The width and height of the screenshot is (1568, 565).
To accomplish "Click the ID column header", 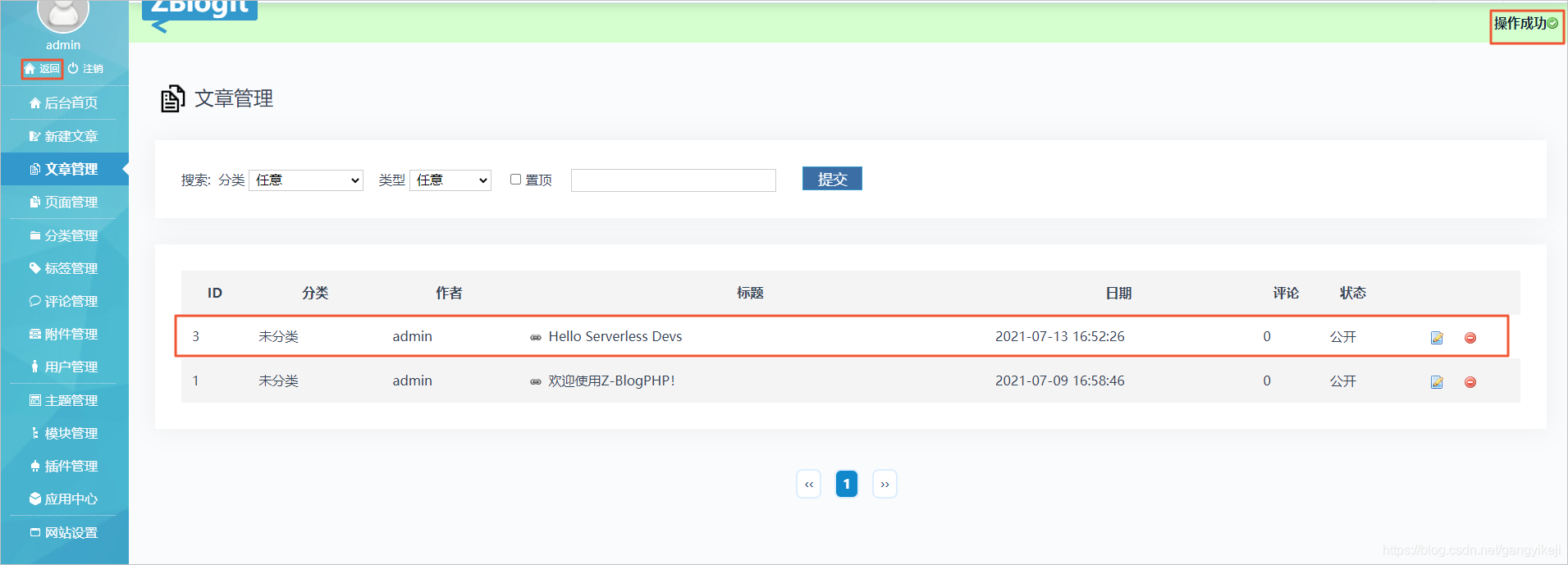I will point(215,293).
